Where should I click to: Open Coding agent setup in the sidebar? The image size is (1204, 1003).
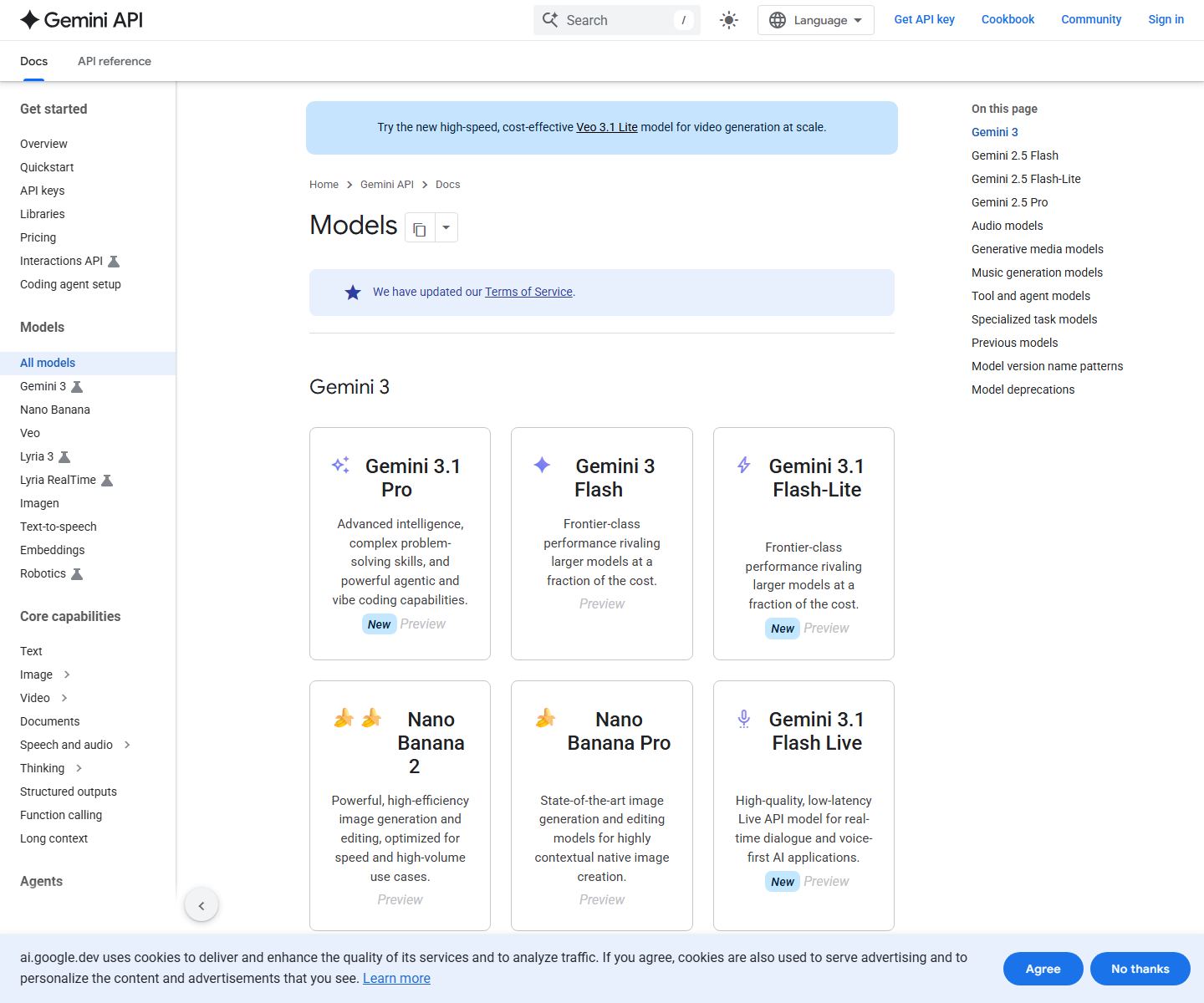70,284
